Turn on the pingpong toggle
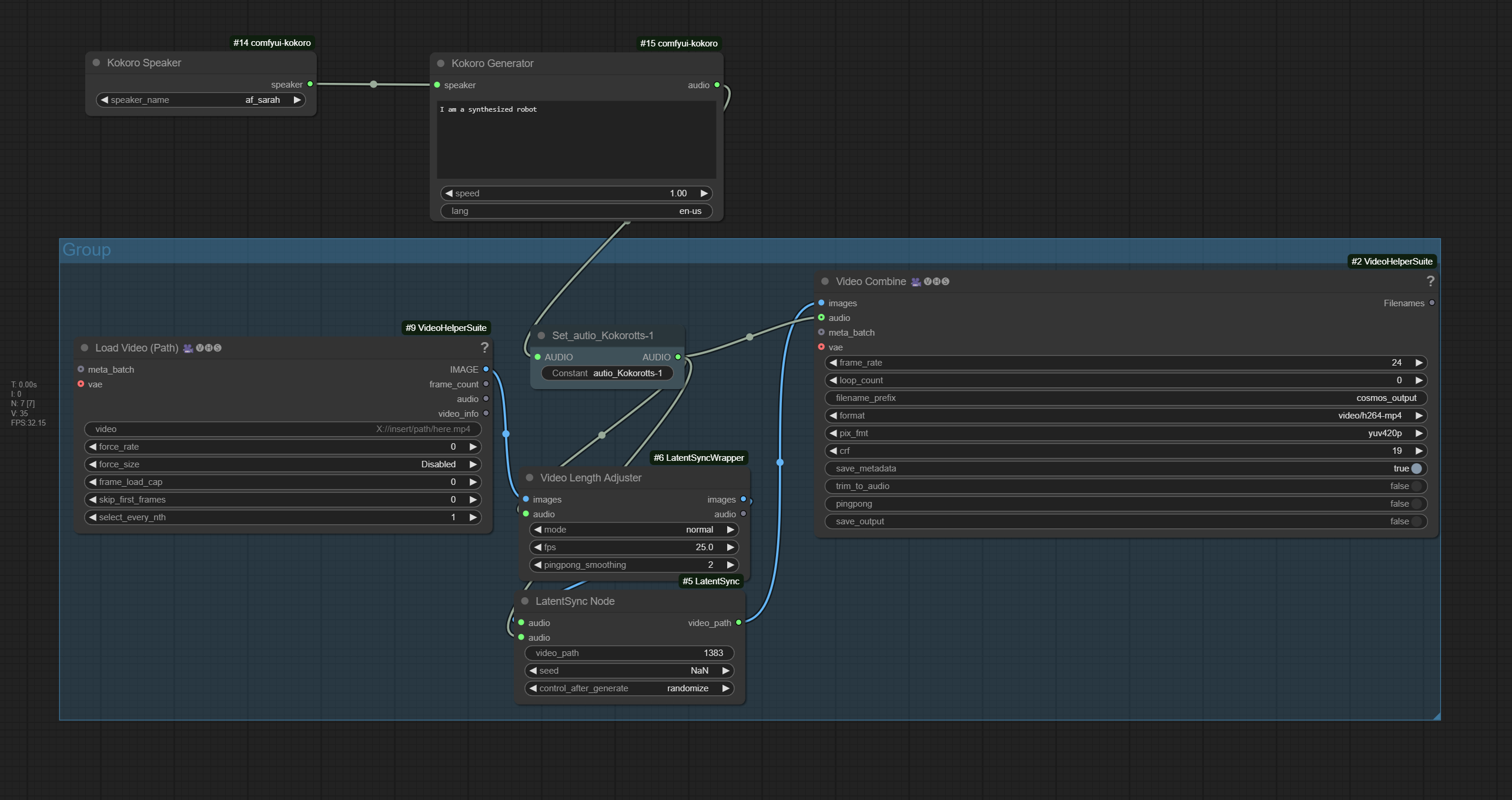Image resolution: width=1512 pixels, height=800 pixels. click(x=1416, y=504)
